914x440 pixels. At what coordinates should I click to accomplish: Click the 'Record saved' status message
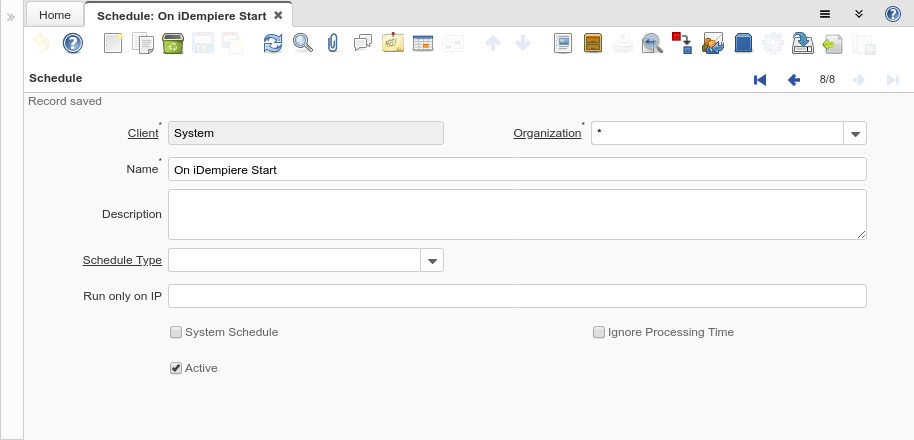[65, 101]
